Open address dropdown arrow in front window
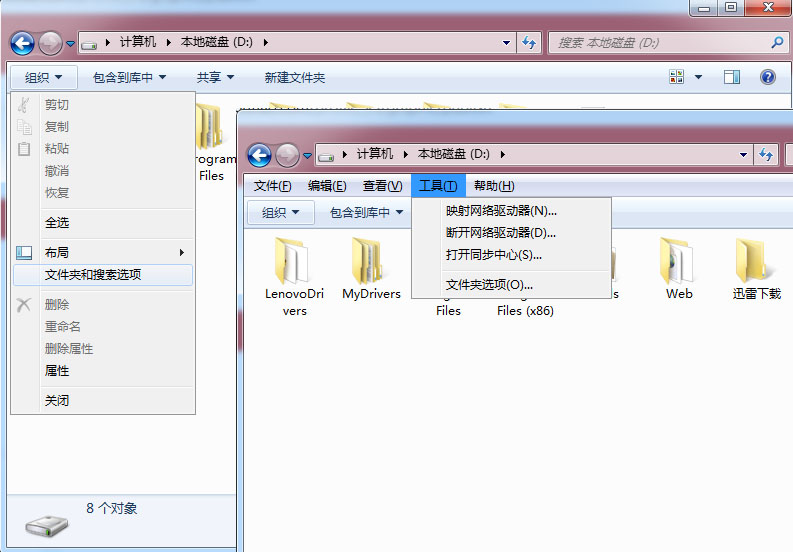 coord(743,155)
